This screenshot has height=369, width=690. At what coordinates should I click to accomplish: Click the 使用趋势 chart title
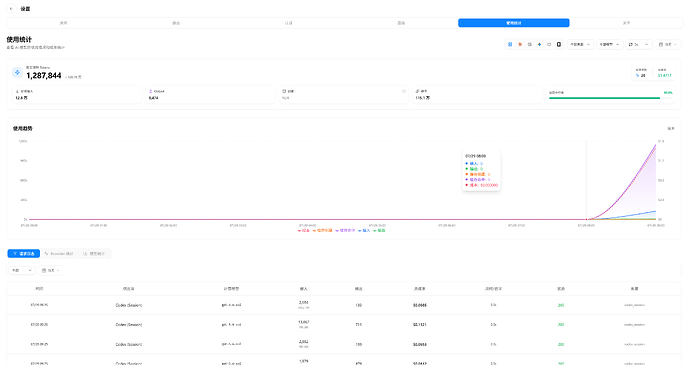pyautogui.click(x=22, y=128)
